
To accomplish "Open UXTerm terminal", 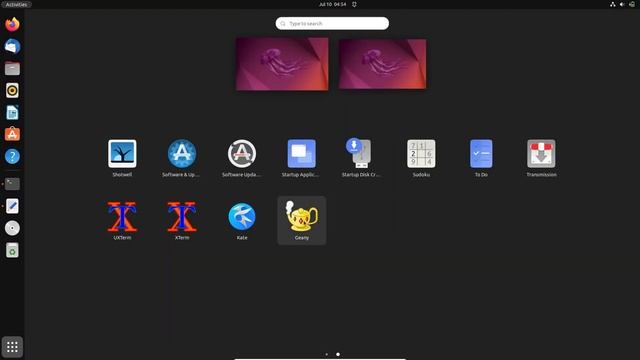I will coord(122,220).
